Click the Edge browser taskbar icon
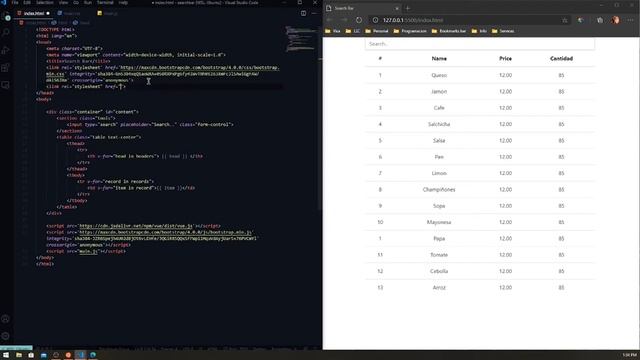640x360 pixels. pyautogui.click(x=93, y=355)
